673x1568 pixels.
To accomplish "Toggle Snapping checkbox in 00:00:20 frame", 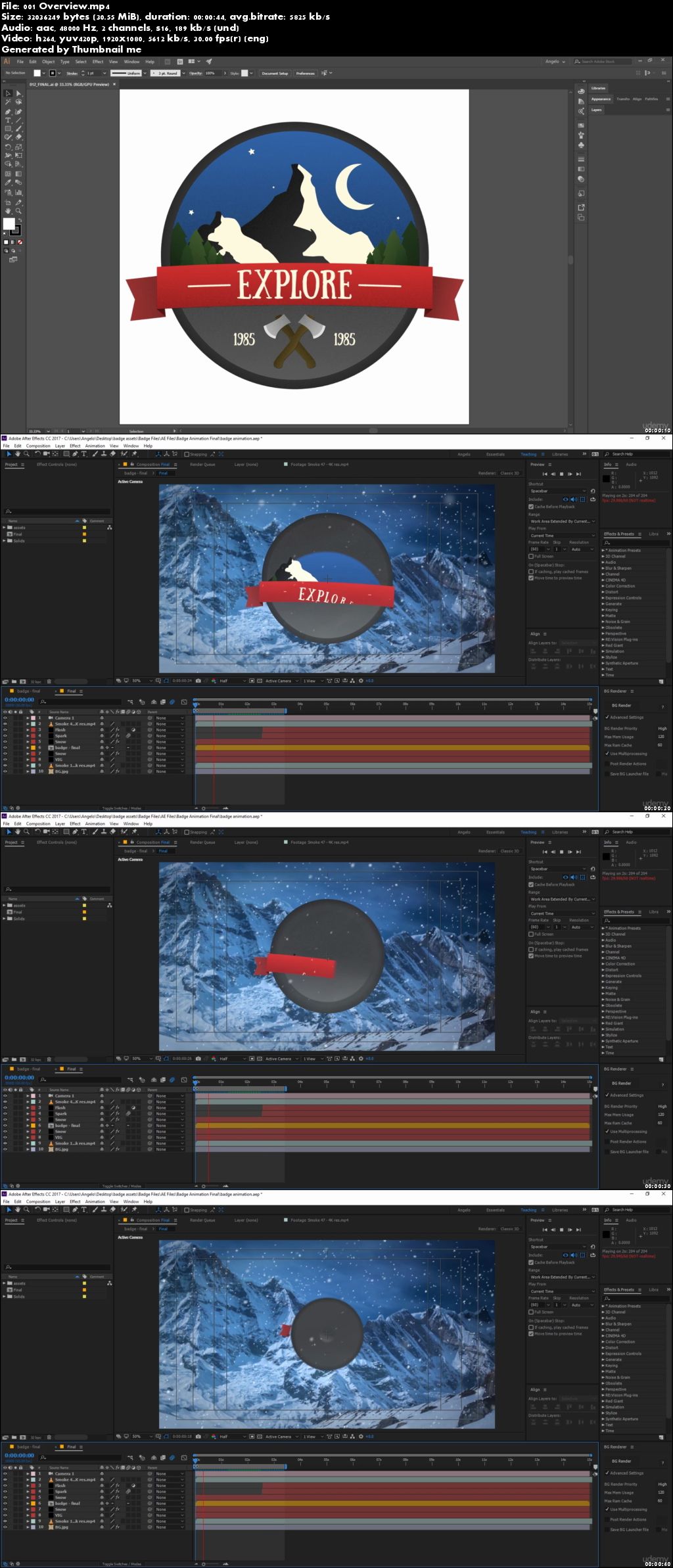I will pos(187,454).
